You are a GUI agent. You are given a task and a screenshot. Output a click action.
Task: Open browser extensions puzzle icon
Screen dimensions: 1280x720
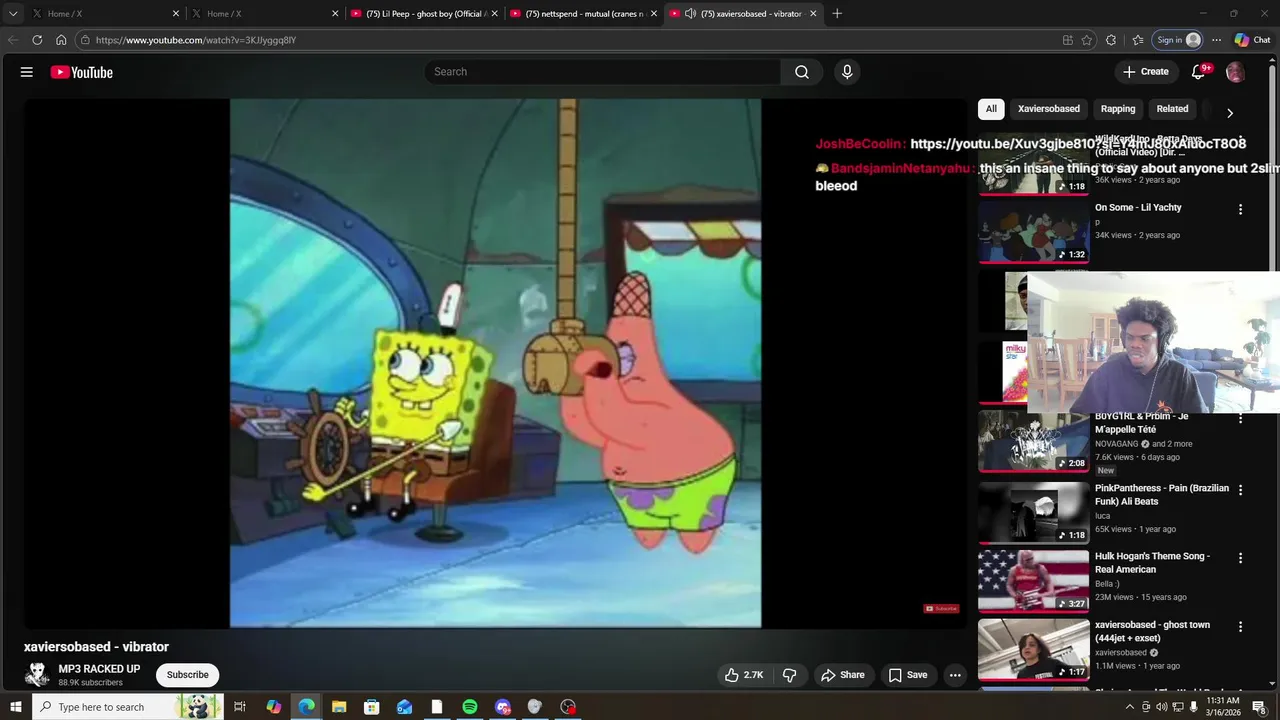(1111, 40)
